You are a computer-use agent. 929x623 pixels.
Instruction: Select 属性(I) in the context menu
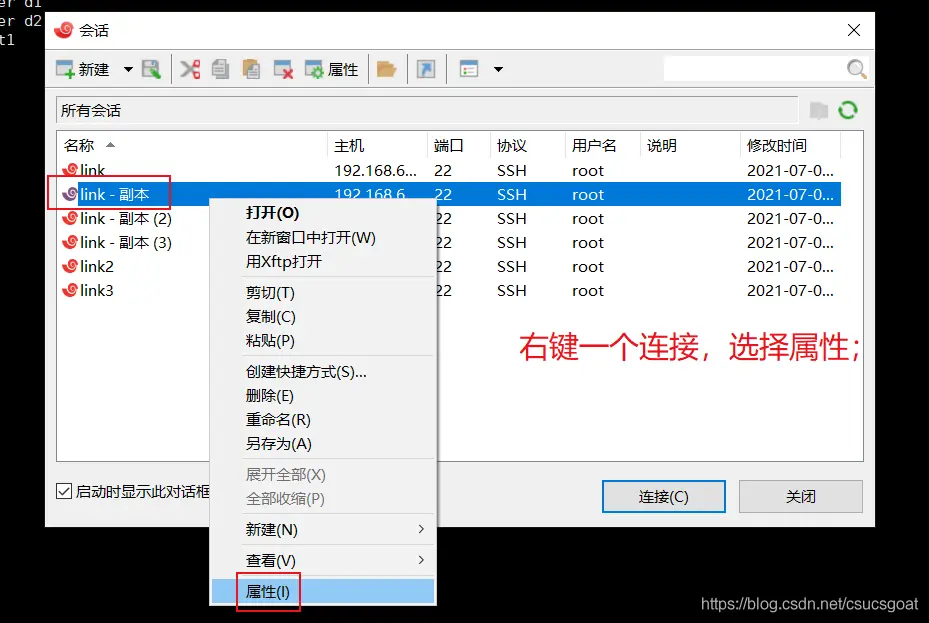tap(268, 591)
